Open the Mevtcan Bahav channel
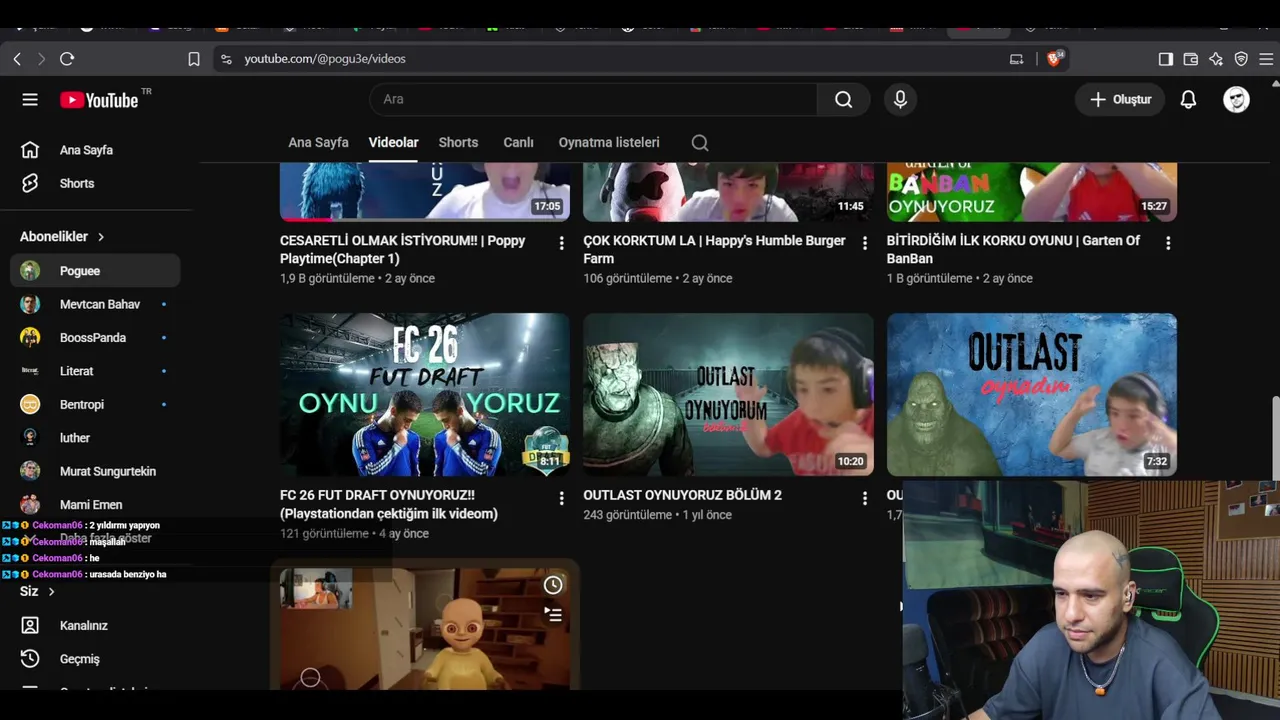This screenshot has height=720, width=1280. (x=95, y=304)
